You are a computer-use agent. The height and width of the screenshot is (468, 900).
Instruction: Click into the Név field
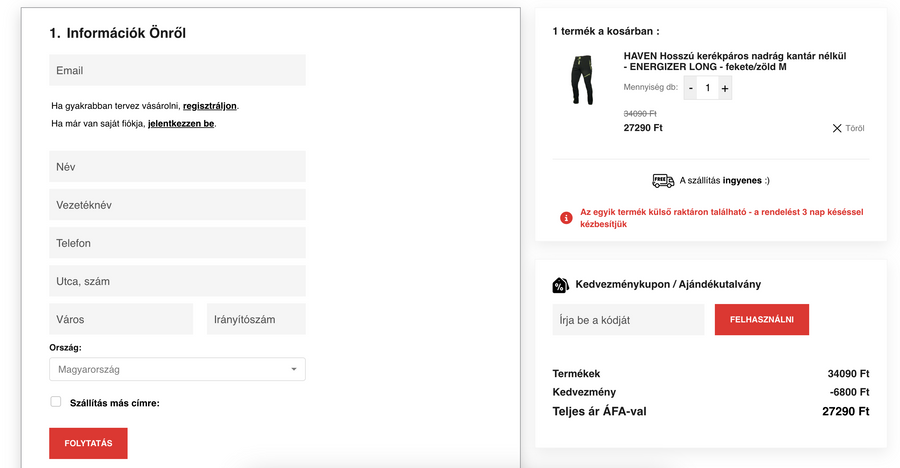[177, 167]
